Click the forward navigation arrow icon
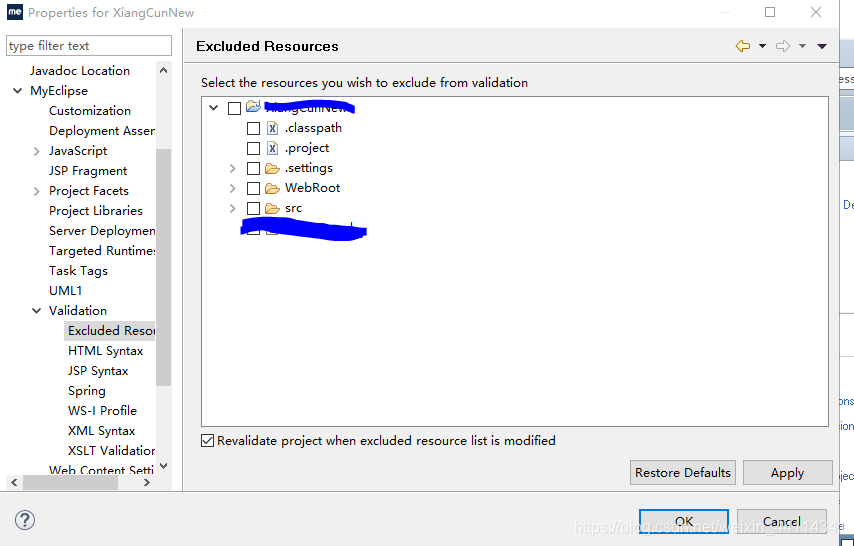This screenshot has height=546, width=854. [783, 46]
